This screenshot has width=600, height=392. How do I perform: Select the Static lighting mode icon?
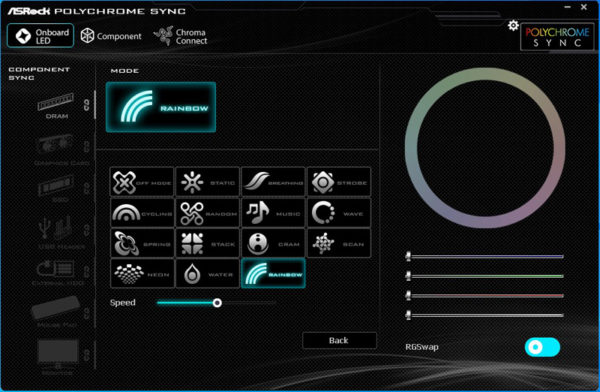[207, 182]
